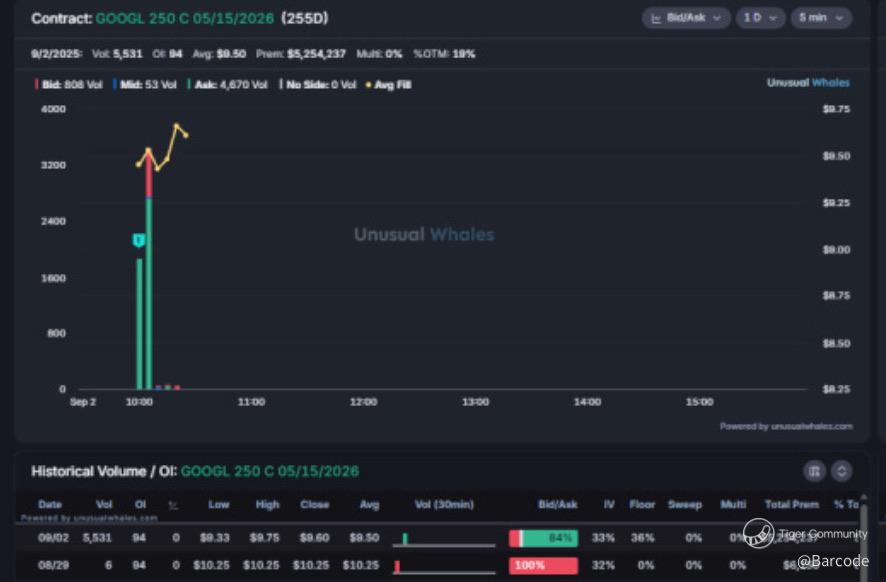Click the Historical Volume GOOGL 250 C contract link
886x582 pixels.
[270, 471]
